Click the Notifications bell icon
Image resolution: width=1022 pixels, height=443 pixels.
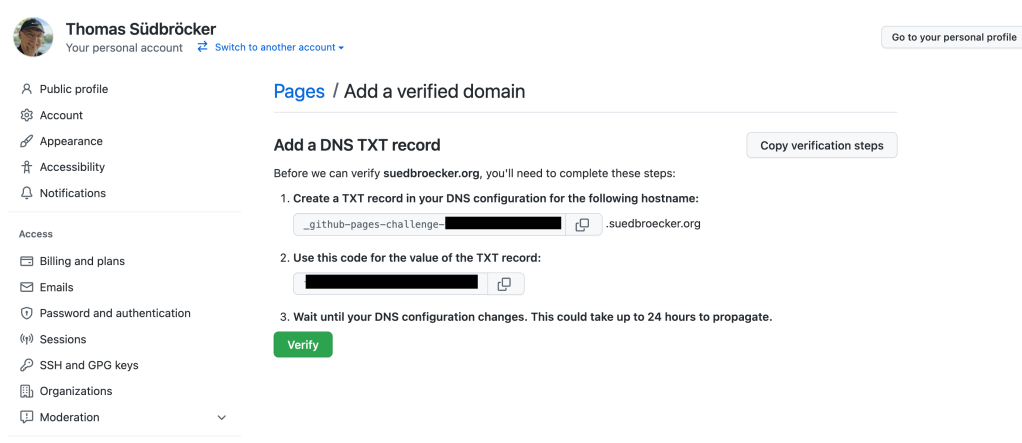tap(27, 193)
